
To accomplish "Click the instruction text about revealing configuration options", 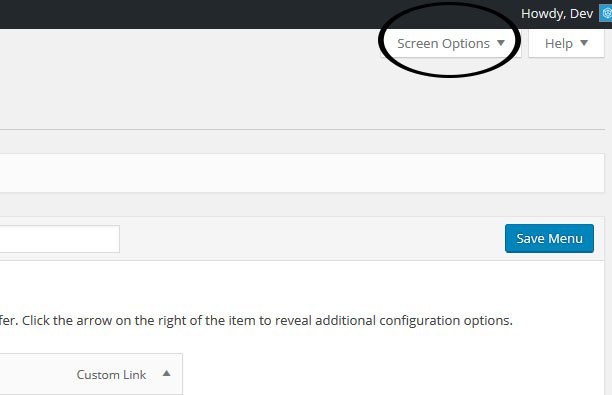I will pos(256,320).
